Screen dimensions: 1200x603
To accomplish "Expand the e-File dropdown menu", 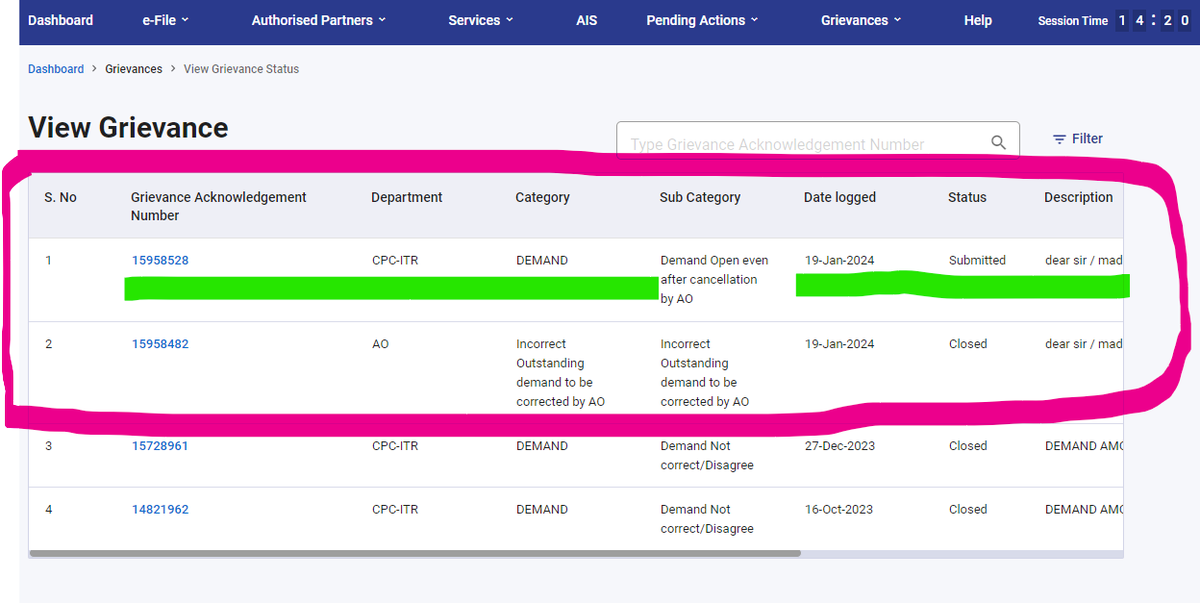I will click(166, 20).
